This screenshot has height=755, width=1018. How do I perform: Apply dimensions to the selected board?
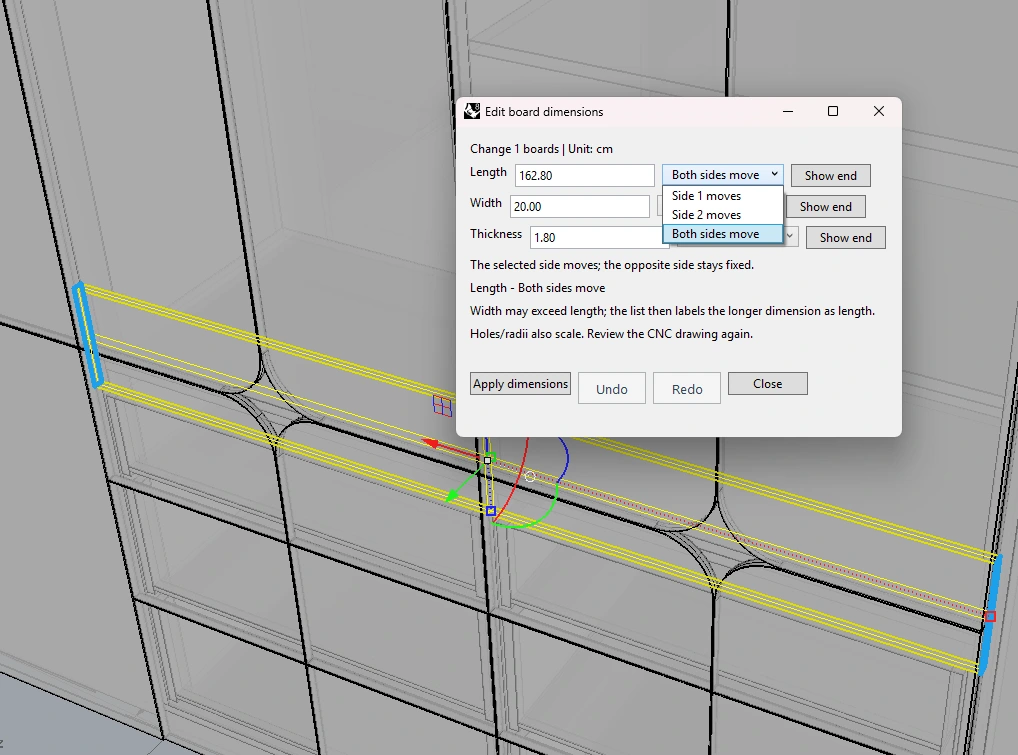point(520,384)
